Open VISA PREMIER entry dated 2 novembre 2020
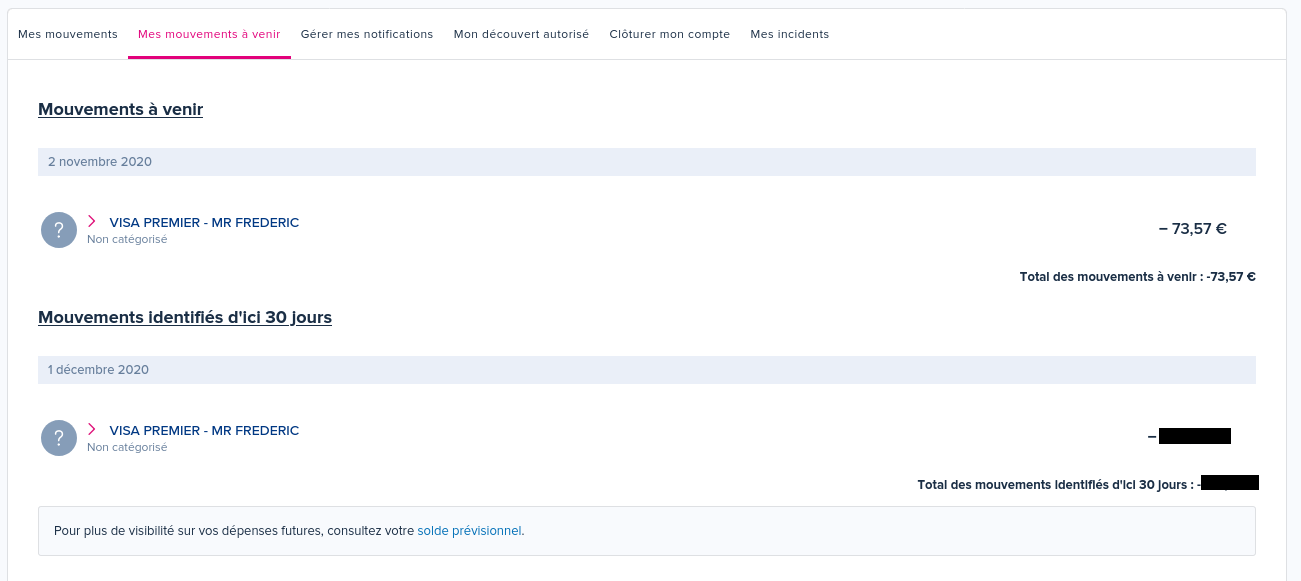Viewport: 1301px width, 581px height. [204, 223]
